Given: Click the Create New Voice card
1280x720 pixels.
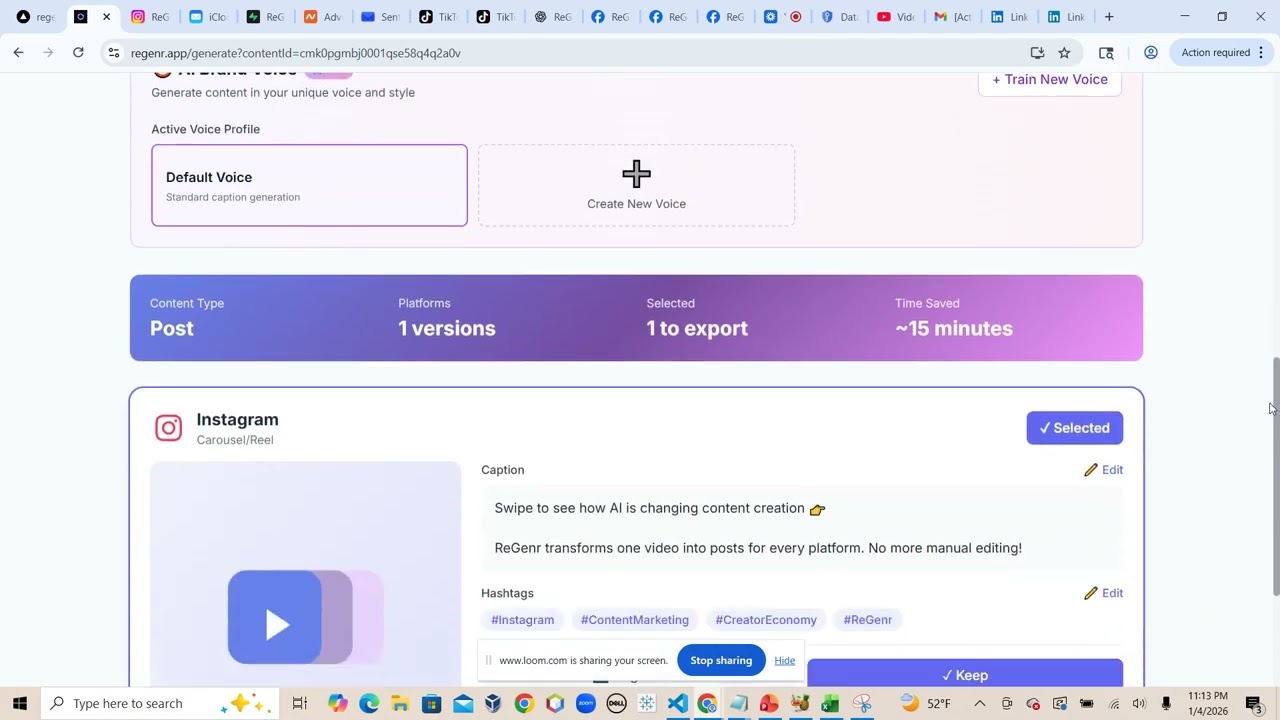Looking at the screenshot, I should 636,185.
